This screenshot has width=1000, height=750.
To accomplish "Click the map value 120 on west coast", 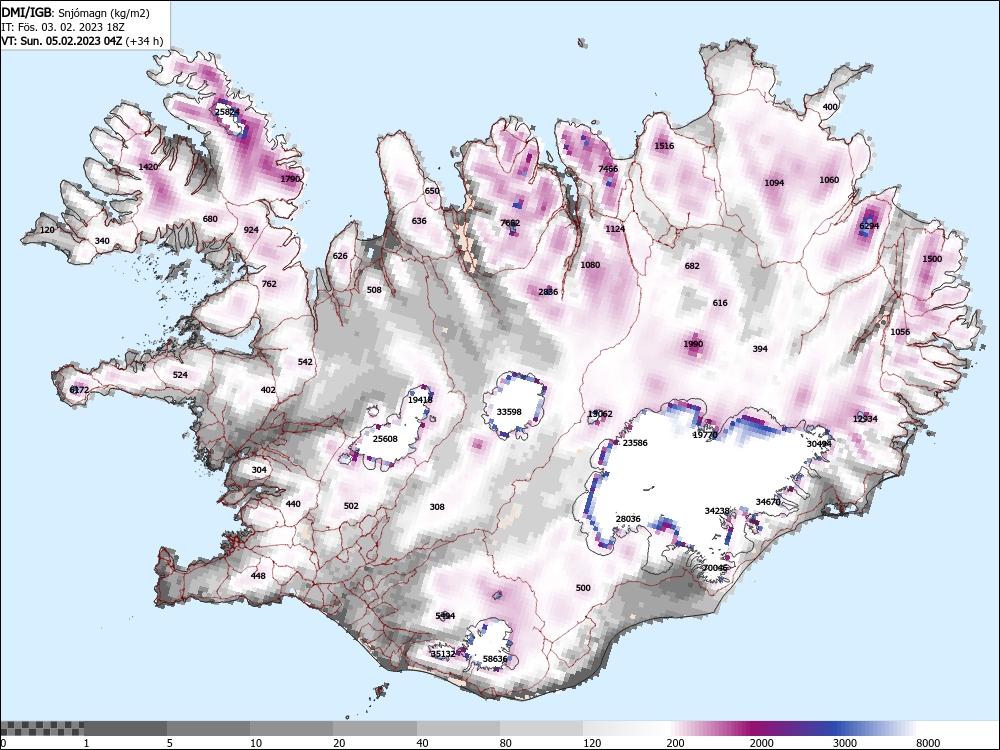I will pos(47,230).
